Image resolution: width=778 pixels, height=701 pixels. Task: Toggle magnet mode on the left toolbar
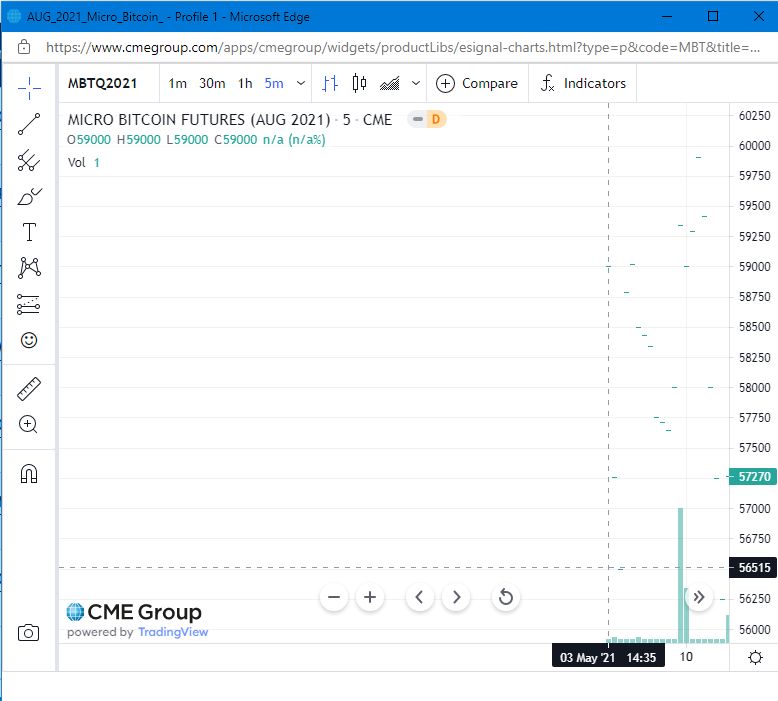tap(29, 473)
